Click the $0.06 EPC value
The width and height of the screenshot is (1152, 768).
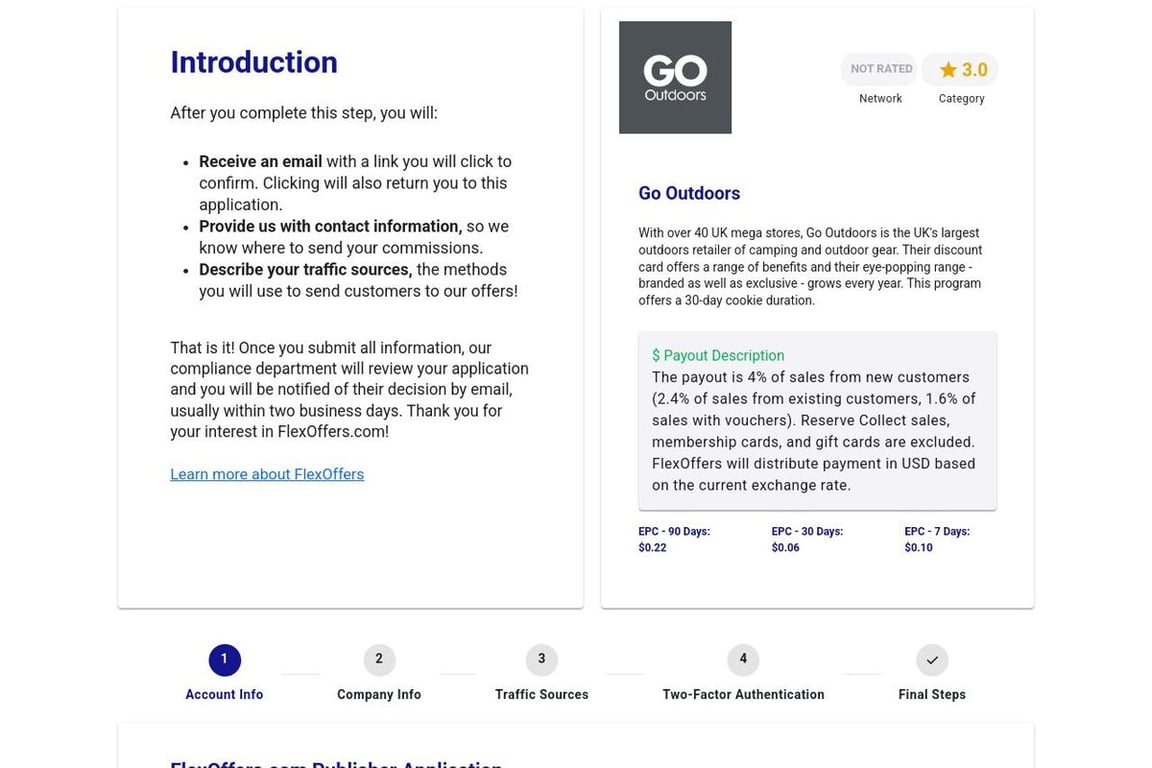click(x=785, y=548)
